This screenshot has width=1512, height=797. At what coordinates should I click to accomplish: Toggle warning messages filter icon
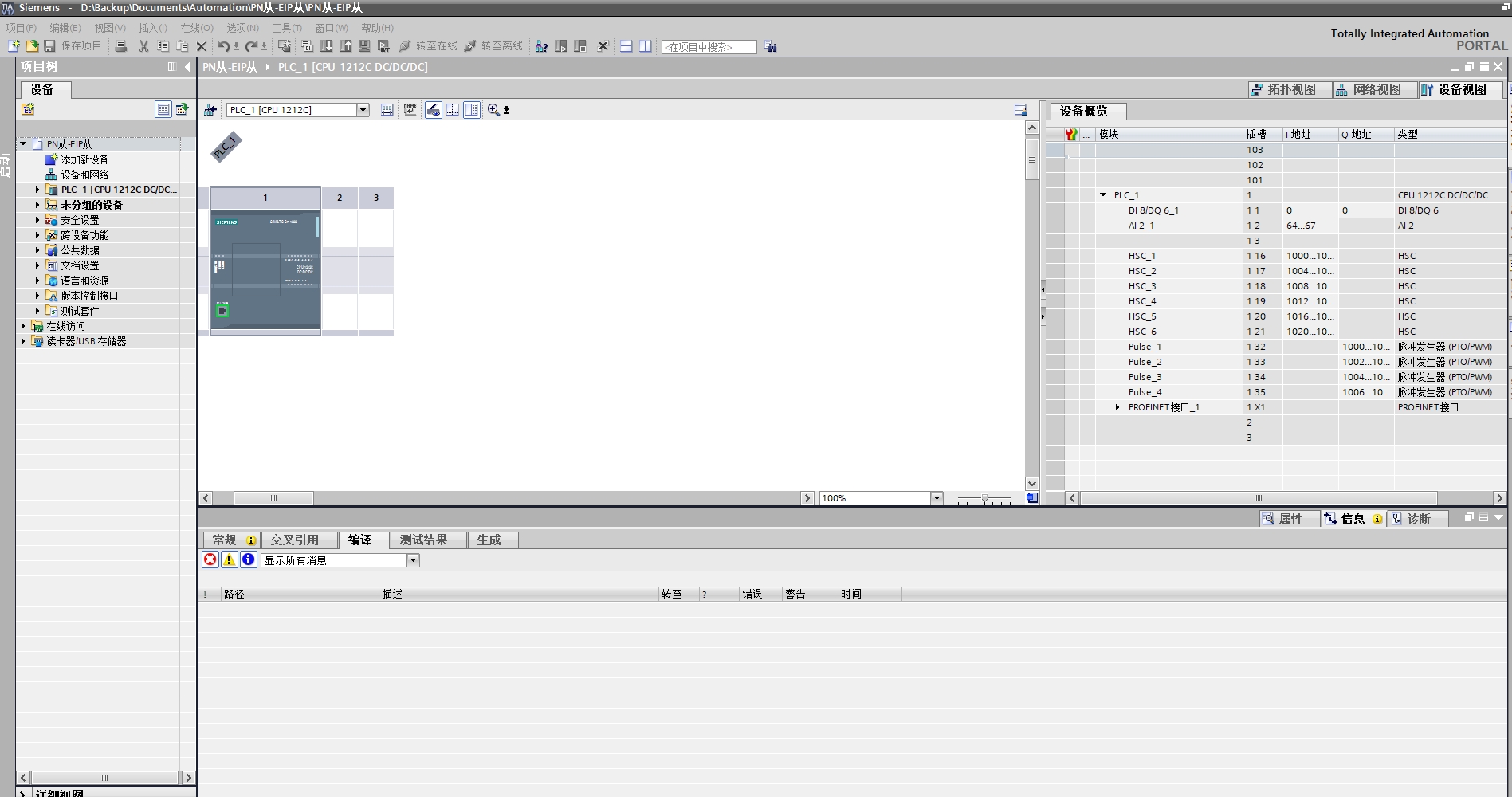point(230,559)
